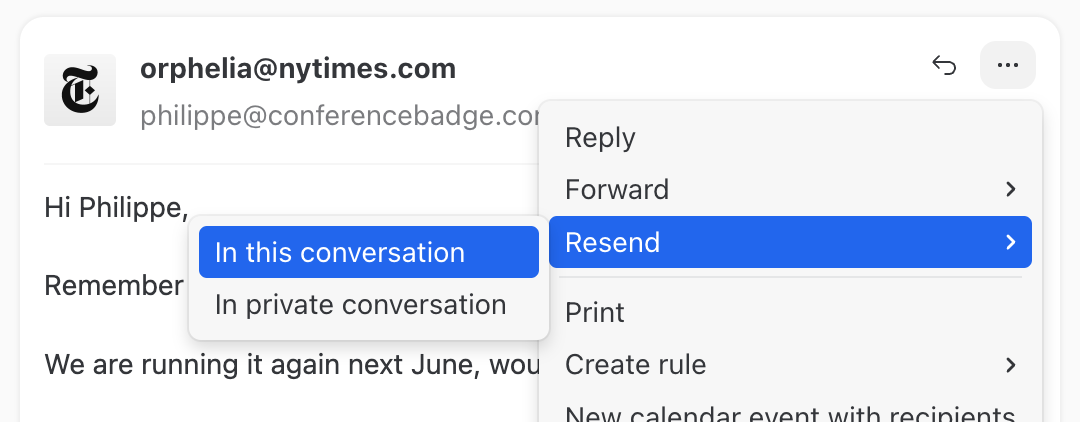Open the three-dot more options button
The image size is (1080, 422).
tap(1007, 66)
